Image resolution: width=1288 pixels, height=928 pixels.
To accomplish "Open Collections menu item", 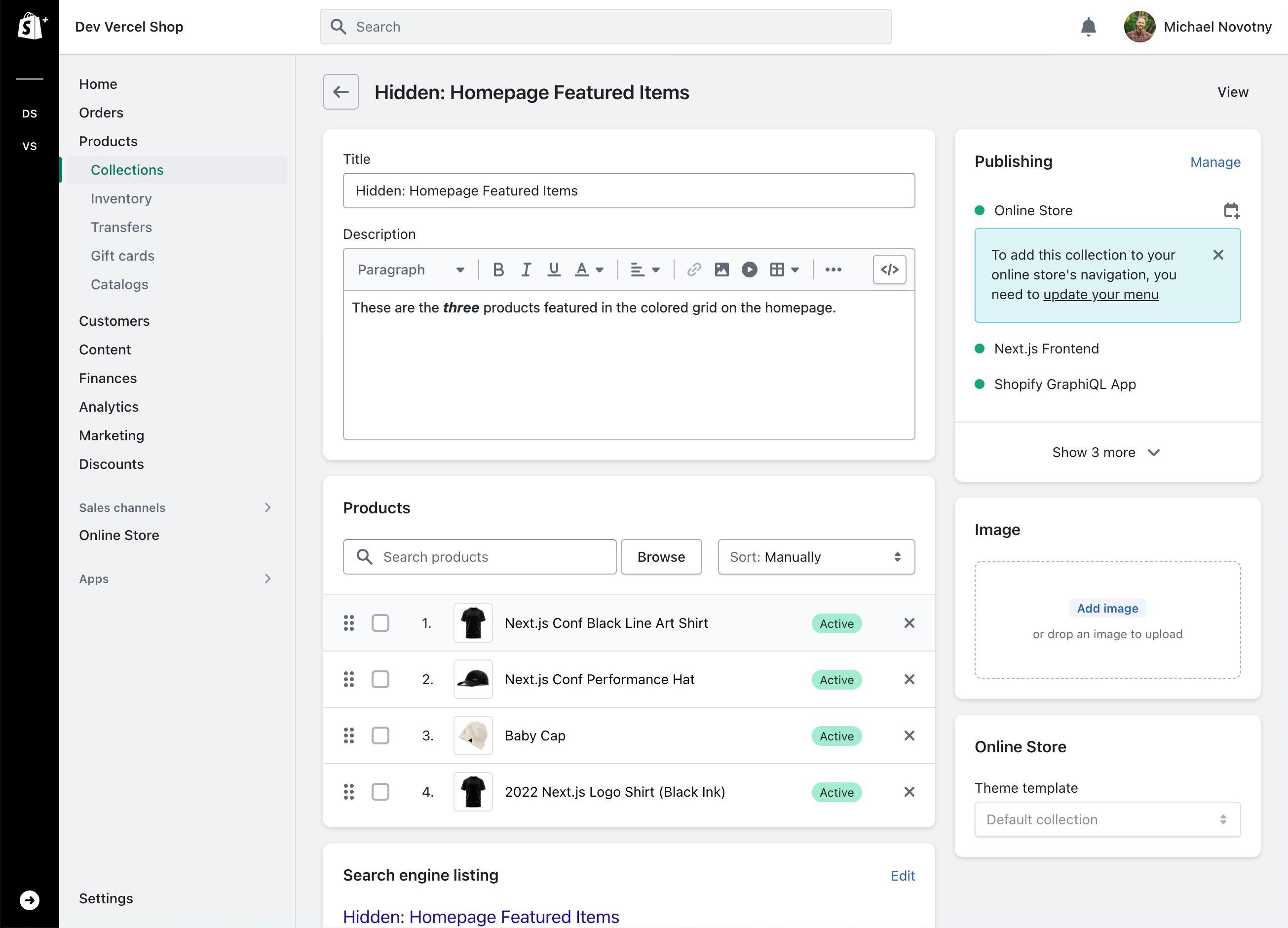I will 127,169.
